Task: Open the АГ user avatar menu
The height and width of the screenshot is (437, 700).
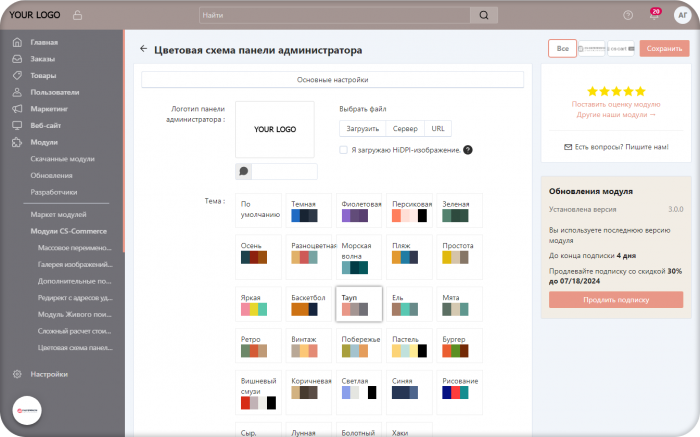Action: point(682,15)
